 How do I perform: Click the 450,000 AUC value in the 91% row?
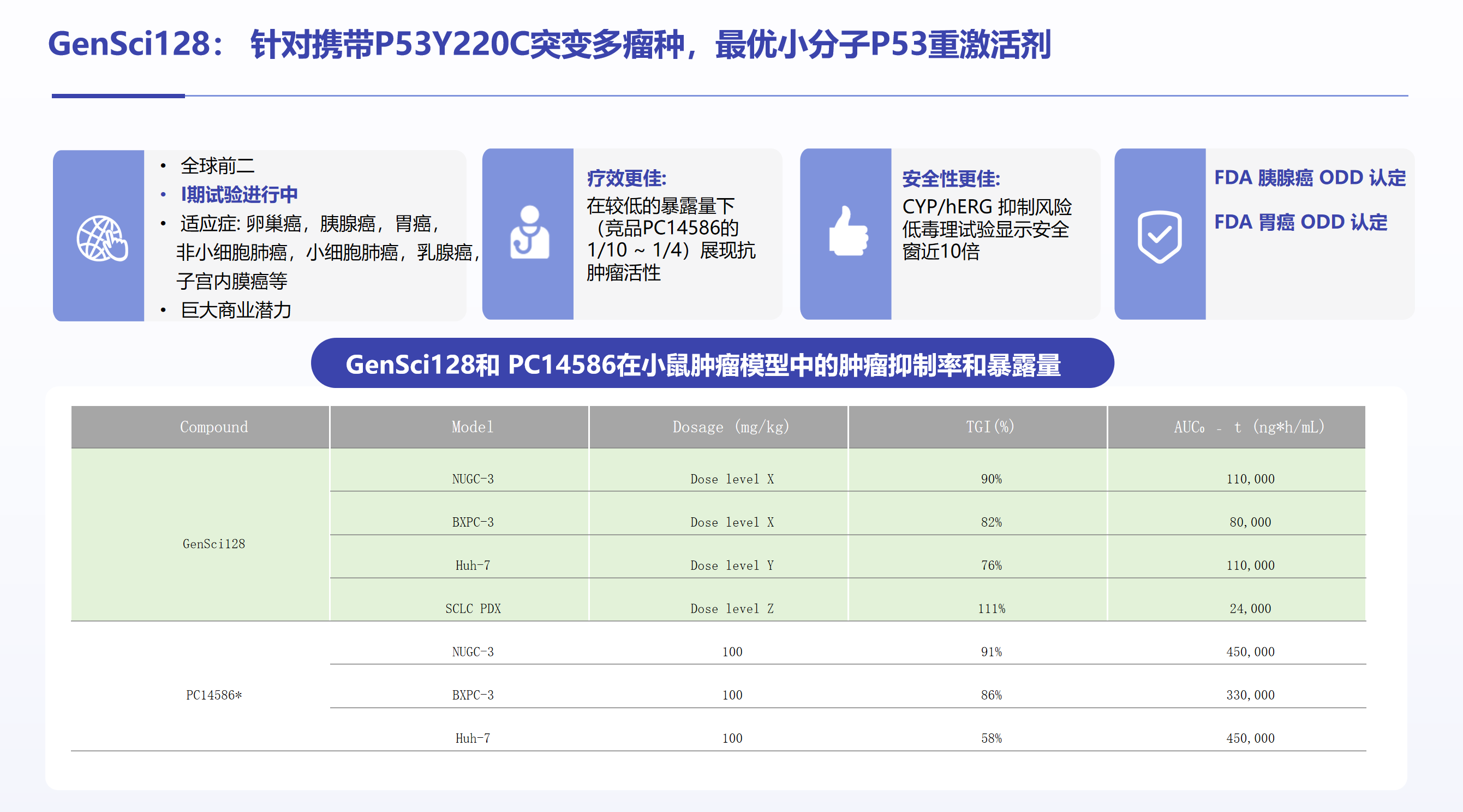click(1251, 652)
